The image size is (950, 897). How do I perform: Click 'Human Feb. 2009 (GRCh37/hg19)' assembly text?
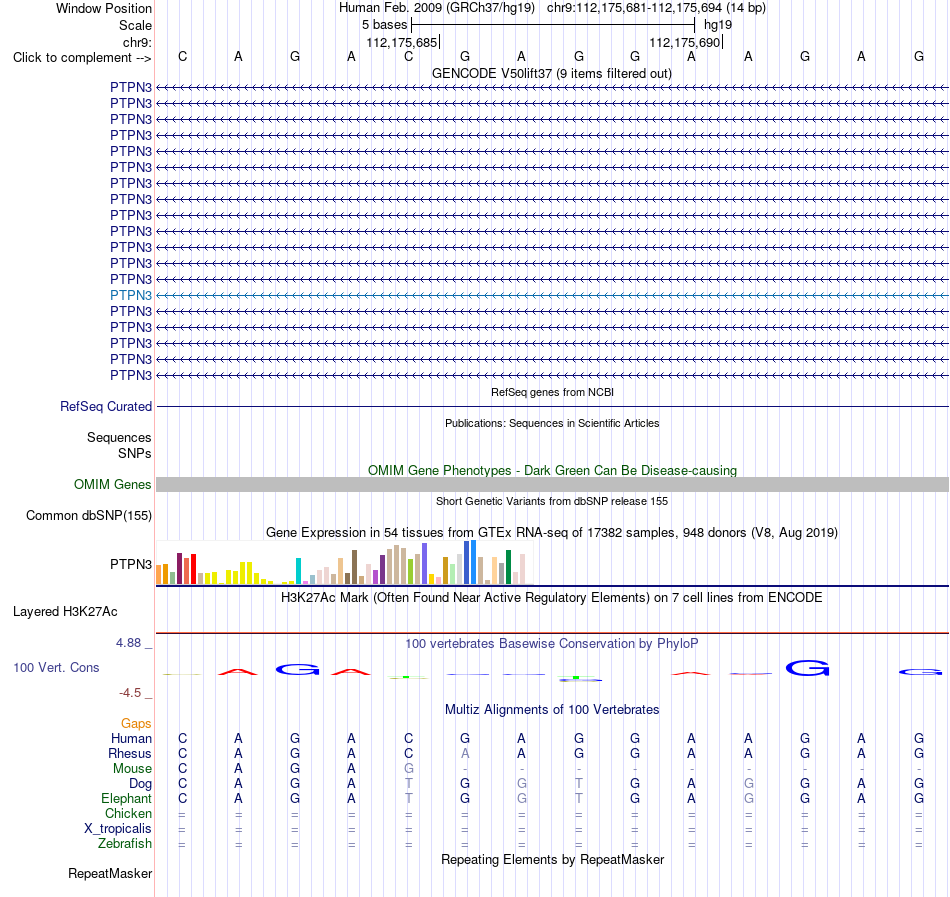tap(436, 8)
